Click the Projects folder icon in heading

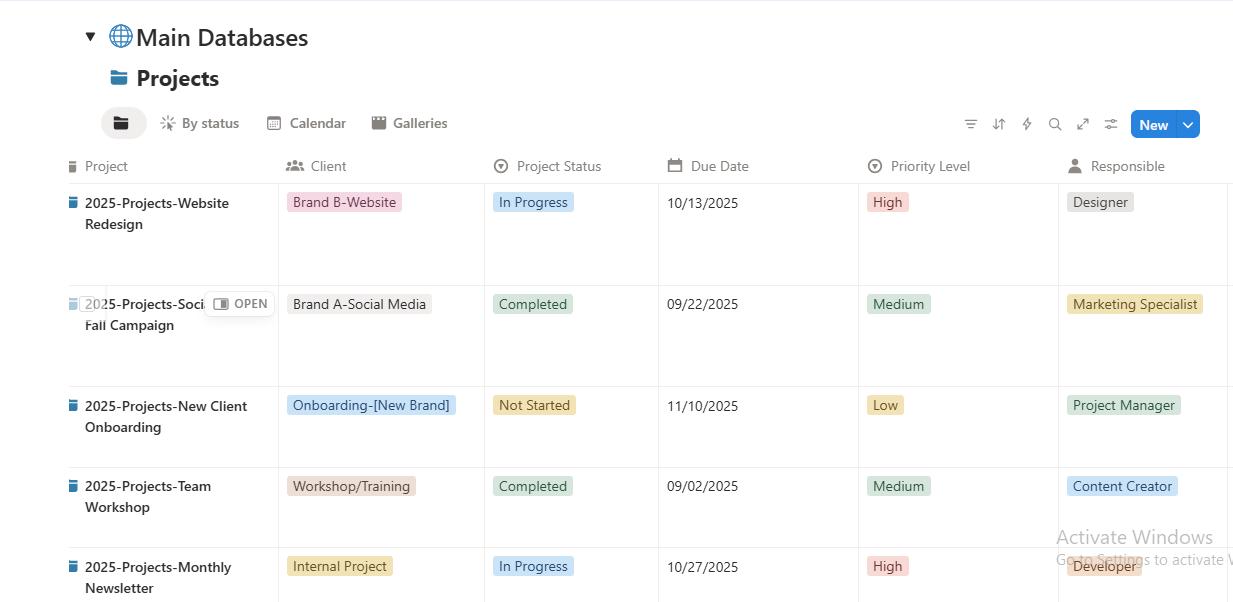click(x=119, y=77)
